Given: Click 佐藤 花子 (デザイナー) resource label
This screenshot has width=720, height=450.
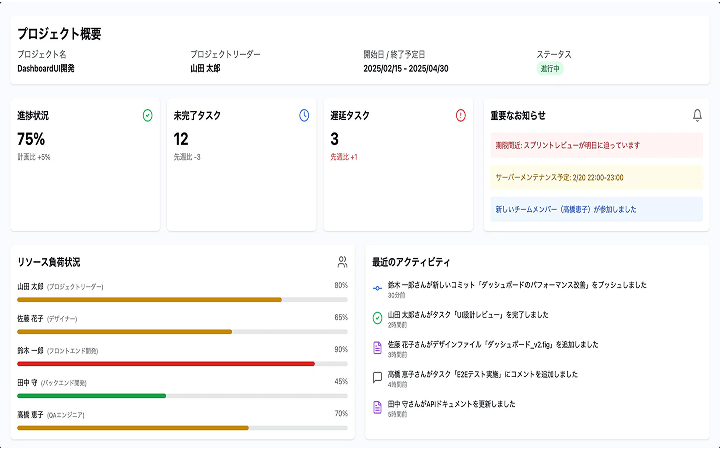Looking at the screenshot, I should point(47,319).
